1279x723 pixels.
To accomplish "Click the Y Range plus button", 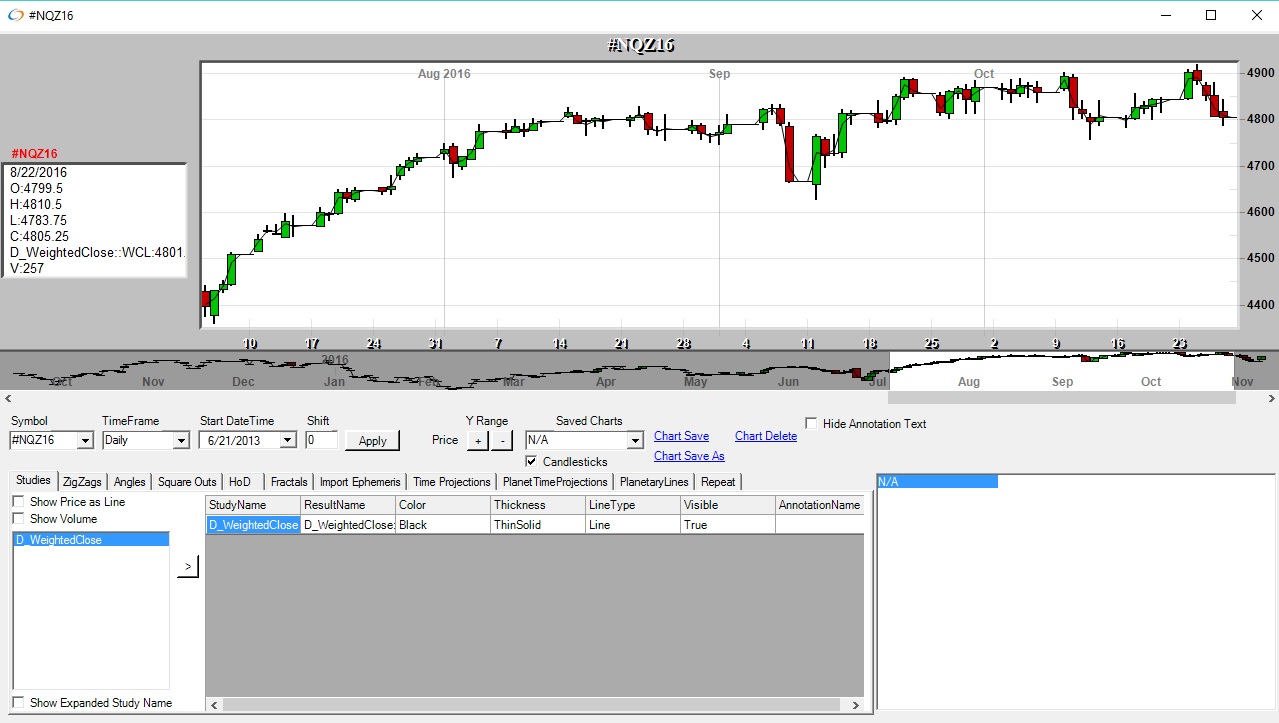I will [477, 440].
